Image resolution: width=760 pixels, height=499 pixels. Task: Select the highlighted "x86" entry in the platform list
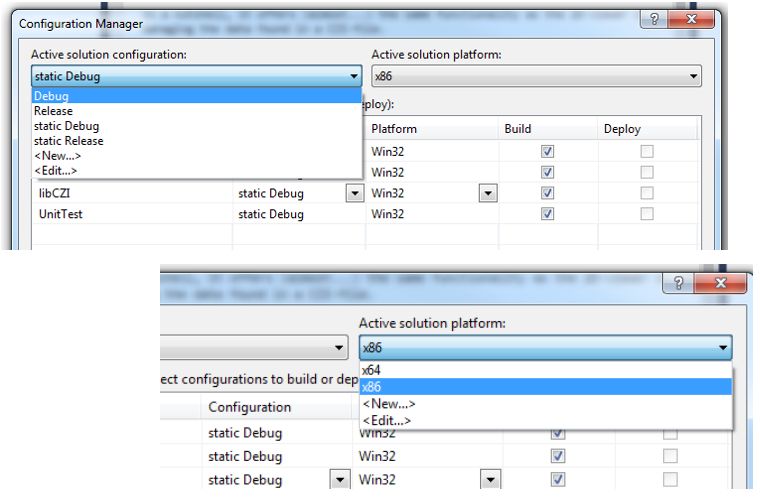click(x=546, y=387)
